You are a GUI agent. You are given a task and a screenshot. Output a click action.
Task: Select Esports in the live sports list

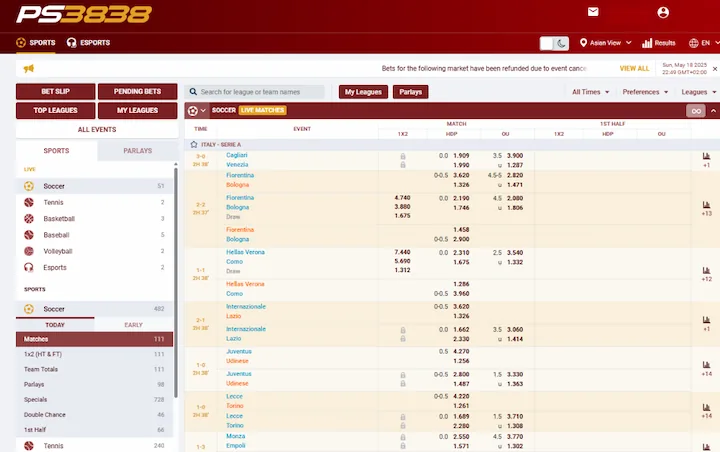click(55, 267)
